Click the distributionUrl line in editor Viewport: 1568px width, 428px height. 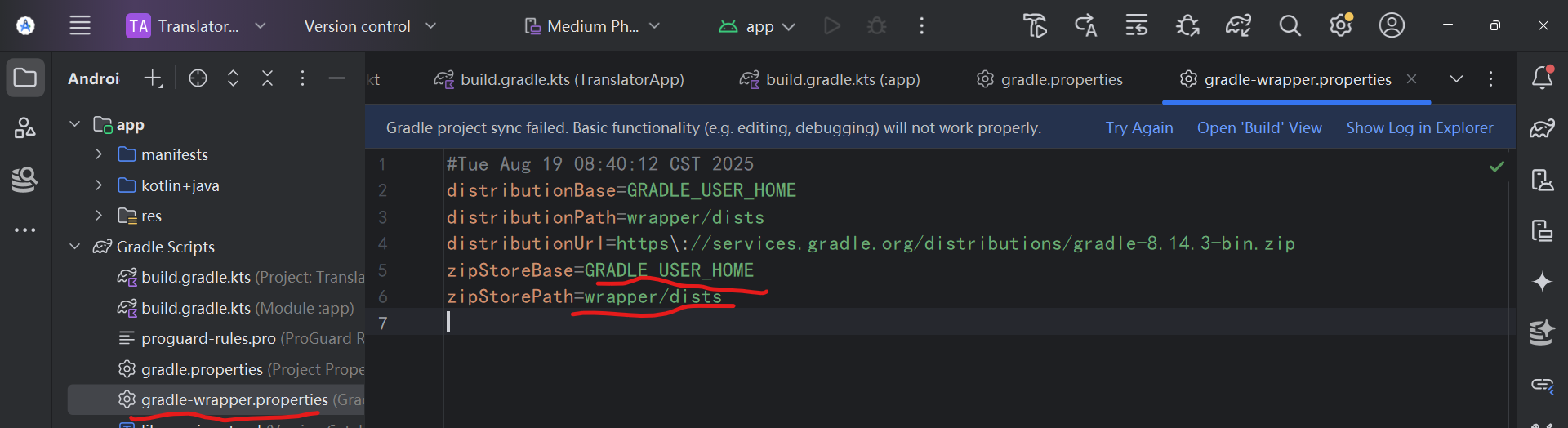[x=871, y=243]
